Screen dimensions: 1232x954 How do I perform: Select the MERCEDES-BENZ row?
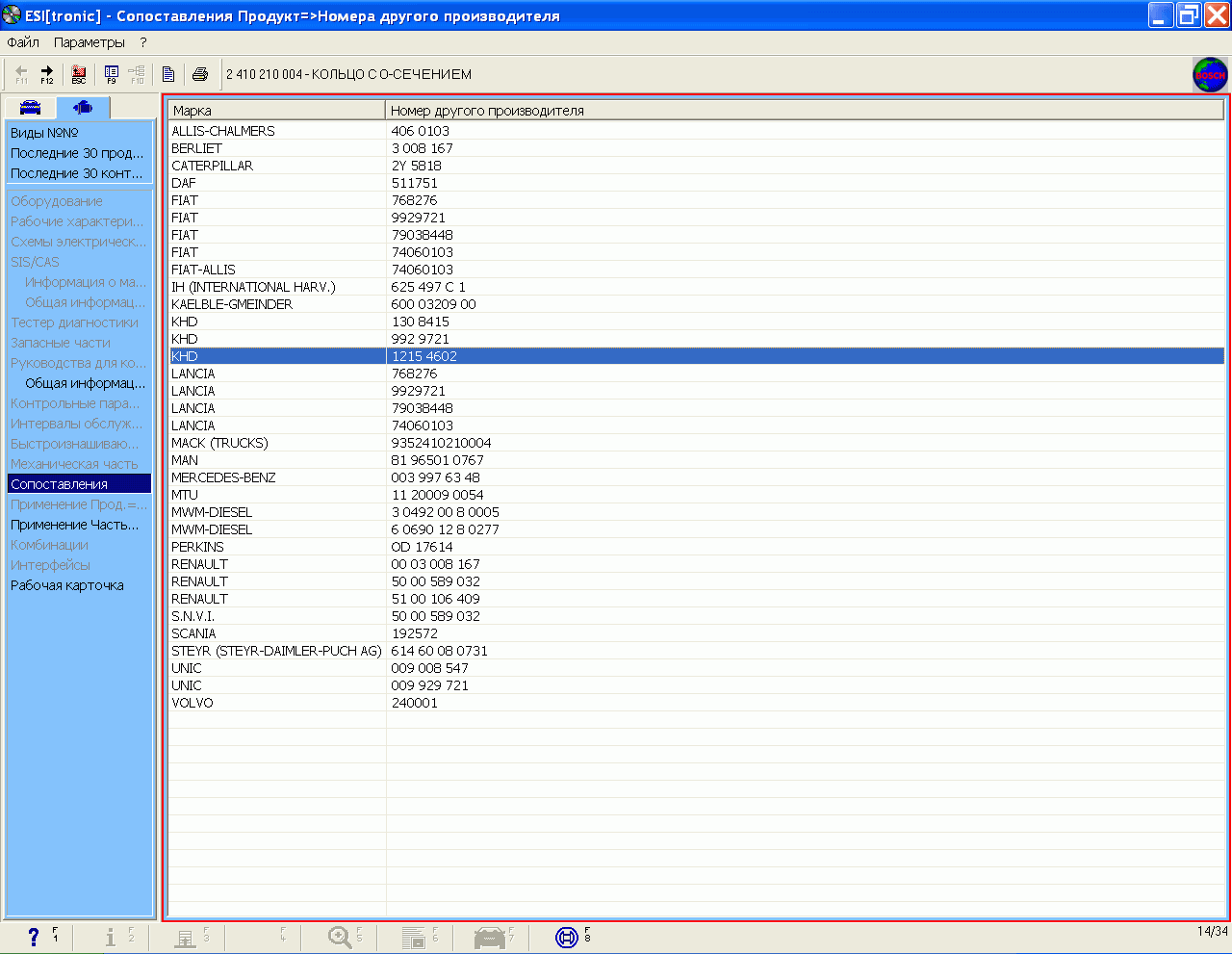pos(697,477)
